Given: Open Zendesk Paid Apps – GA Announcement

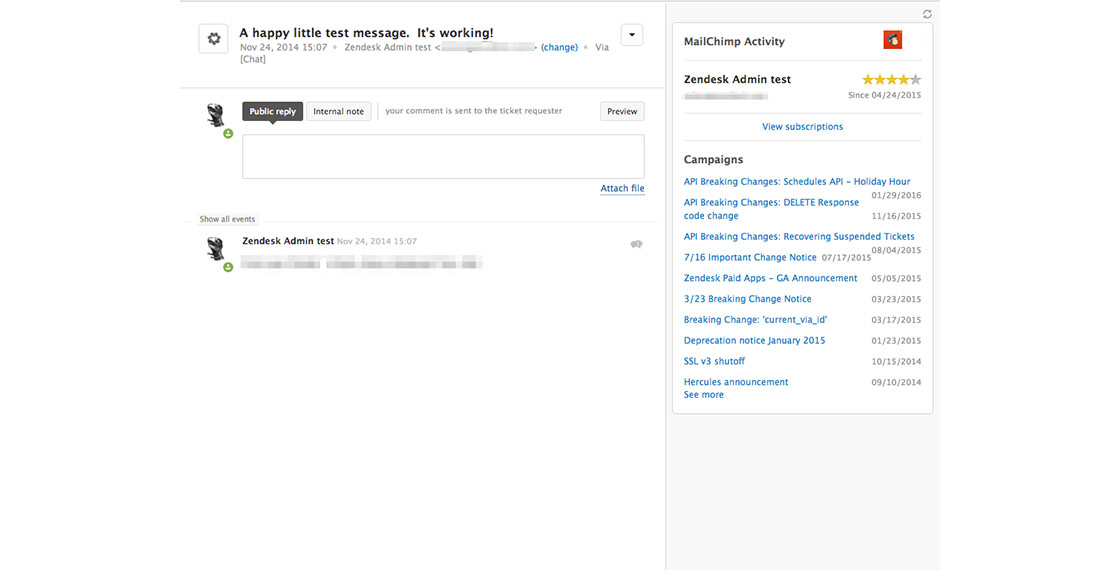Looking at the screenshot, I should click(x=770, y=278).
